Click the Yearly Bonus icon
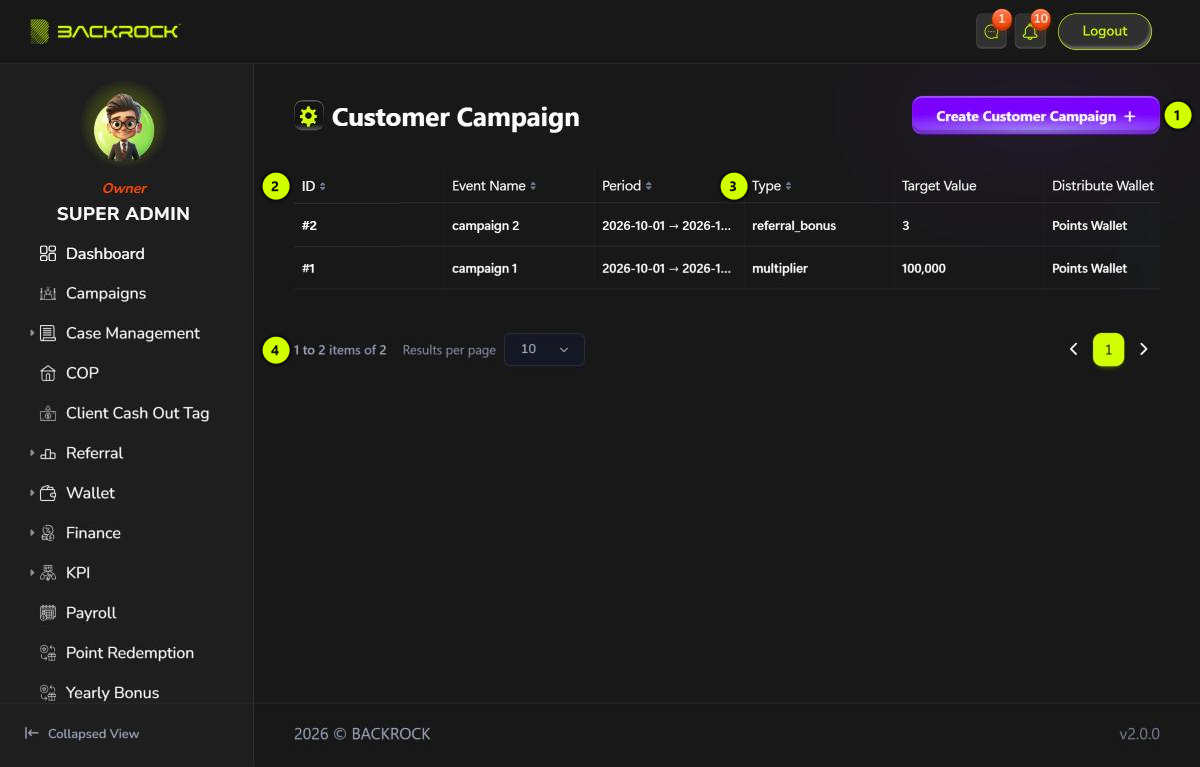 (48, 693)
